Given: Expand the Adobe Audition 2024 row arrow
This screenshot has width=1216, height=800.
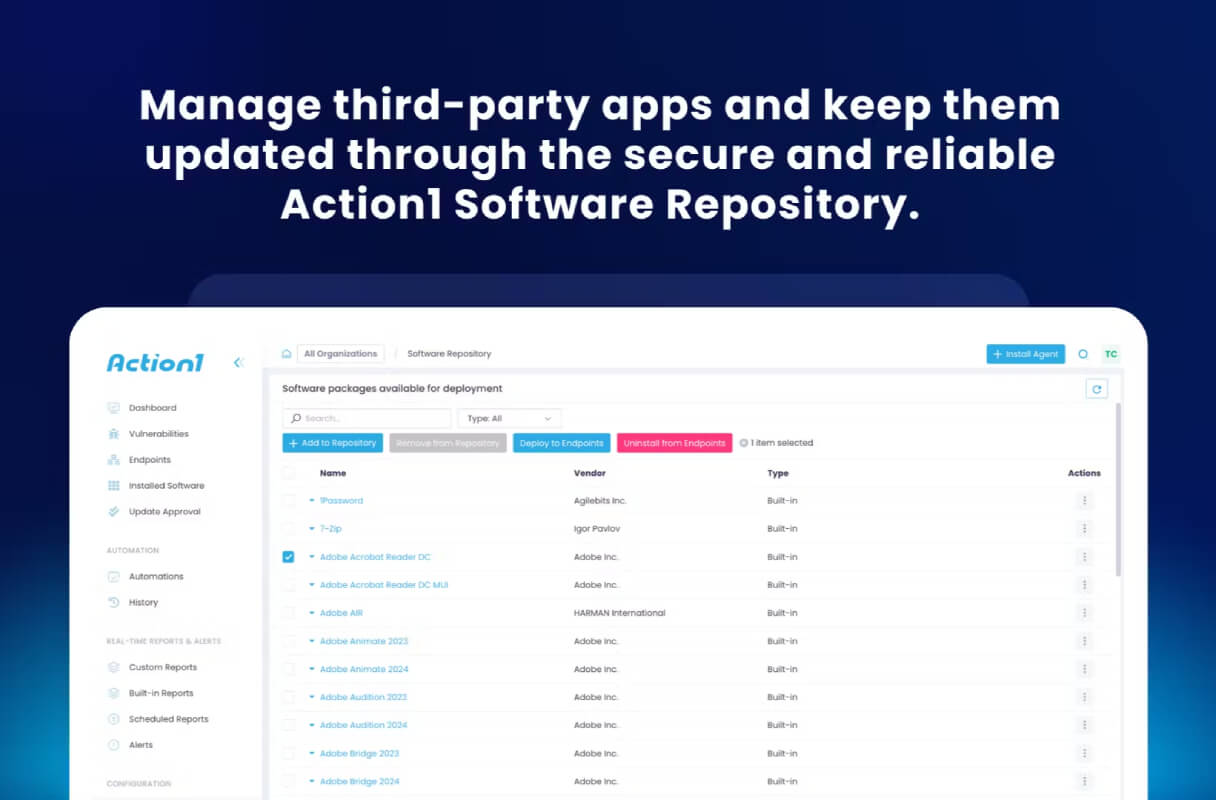Looking at the screenshot, I should point(312,725).
